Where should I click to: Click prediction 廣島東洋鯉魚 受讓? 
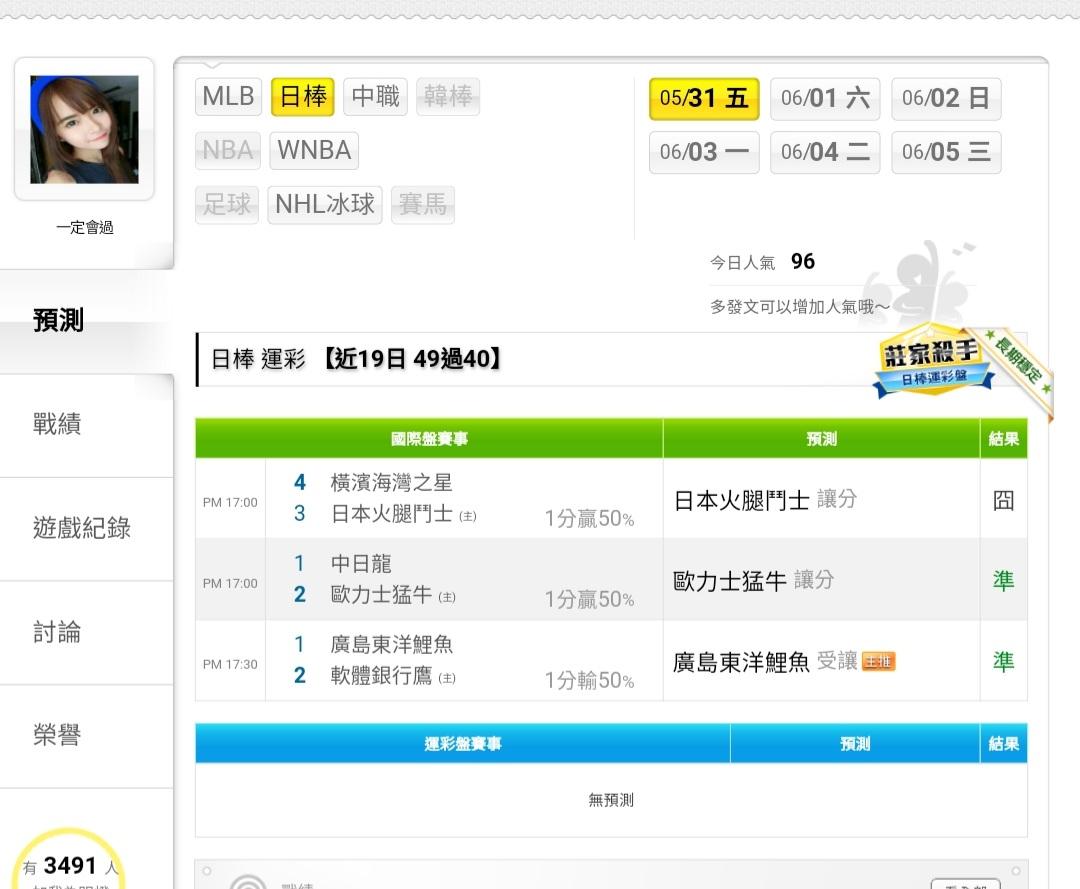pos(765,662)
